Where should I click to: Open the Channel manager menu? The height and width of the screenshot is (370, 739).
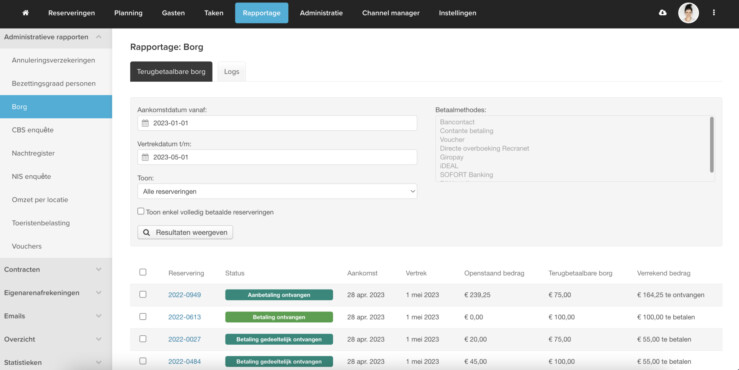(x=391, y=13)
